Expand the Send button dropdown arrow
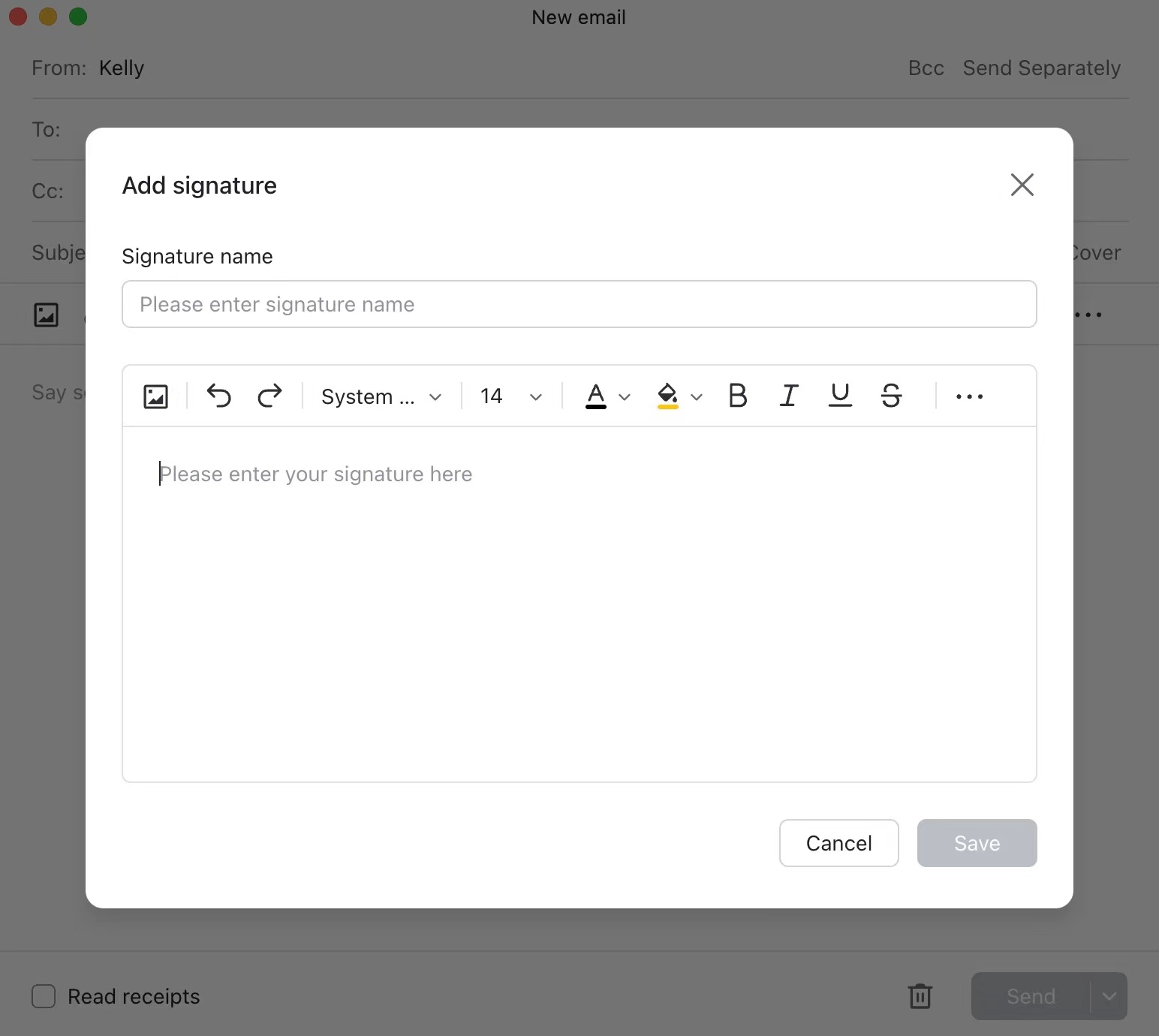The width and height of the screenshot is (1159, 1036). pyautogui.click(x=1109, y=996)
